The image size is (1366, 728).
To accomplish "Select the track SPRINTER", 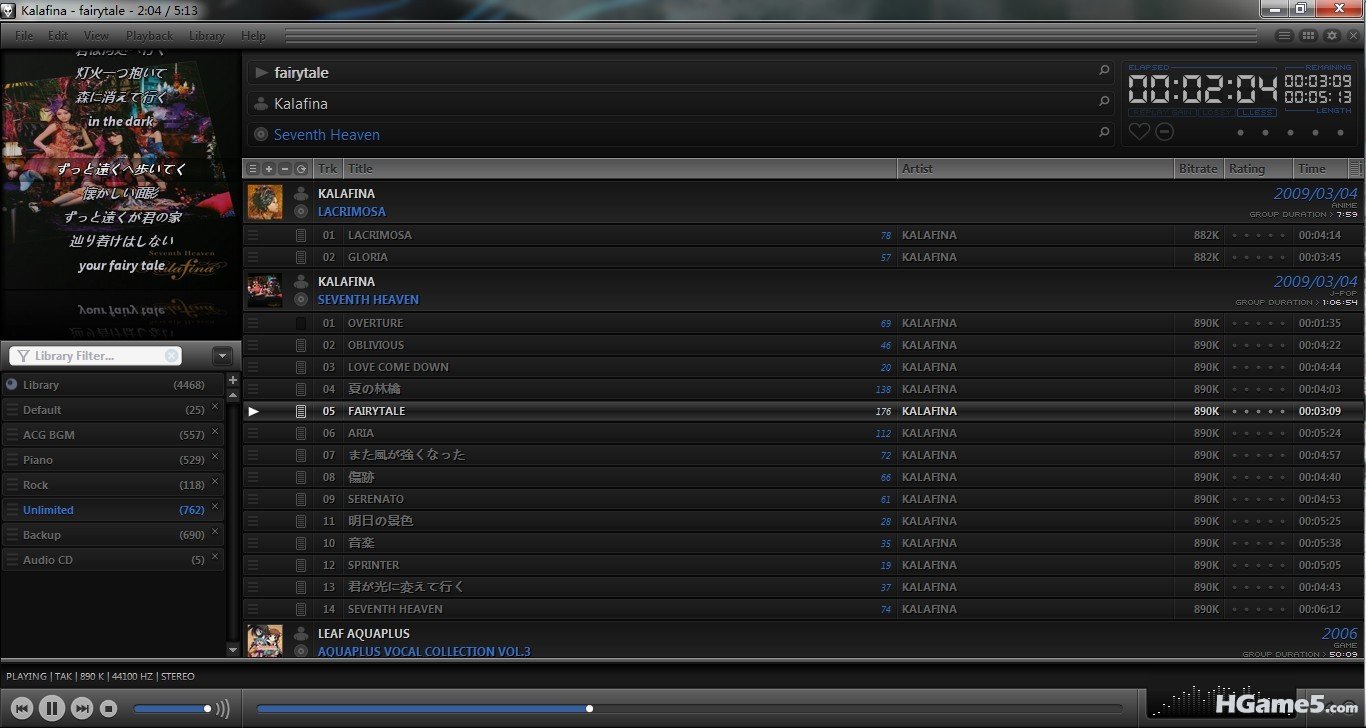I will (x=803, y=565).
